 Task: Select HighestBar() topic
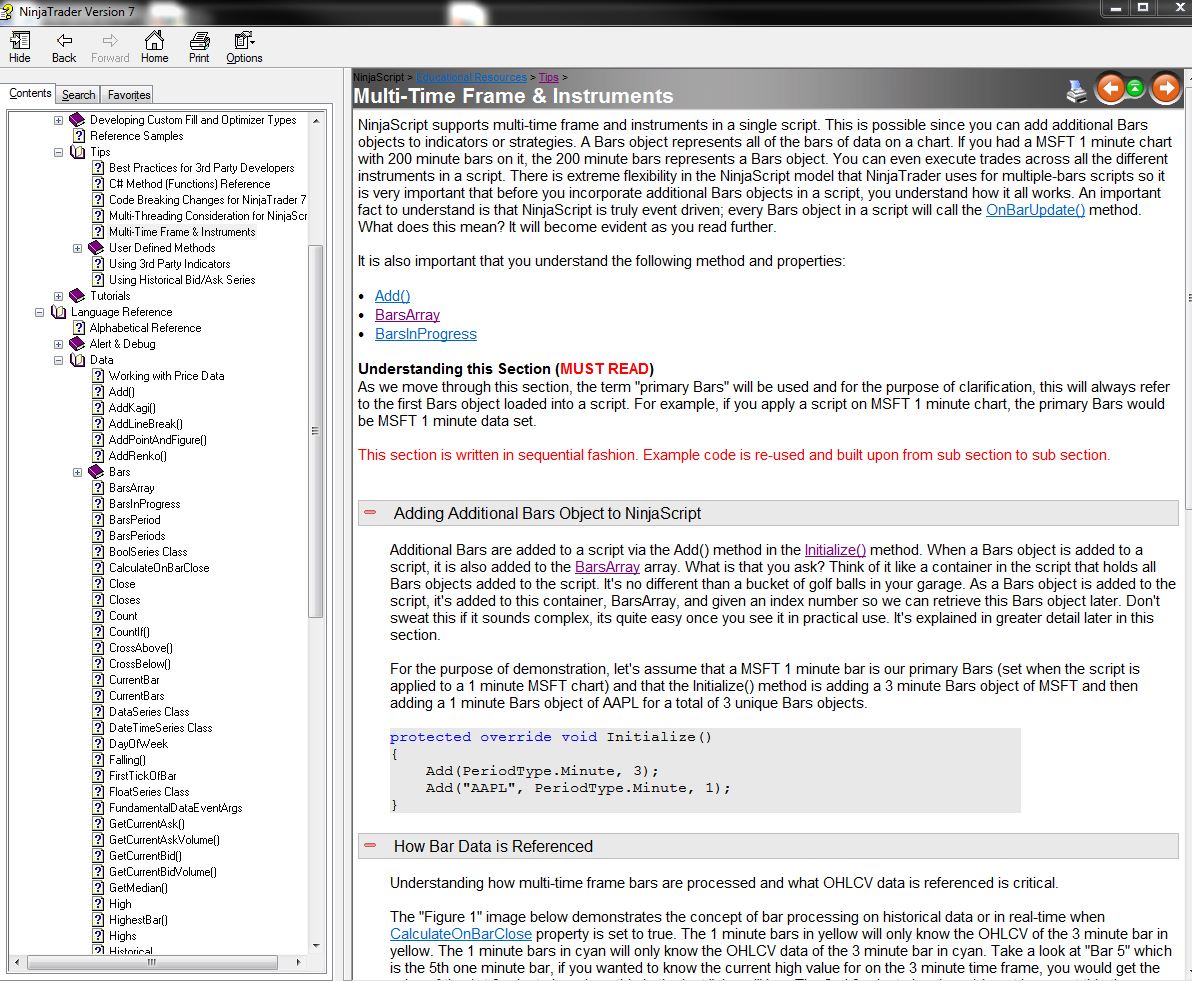(x=138, y=919)
